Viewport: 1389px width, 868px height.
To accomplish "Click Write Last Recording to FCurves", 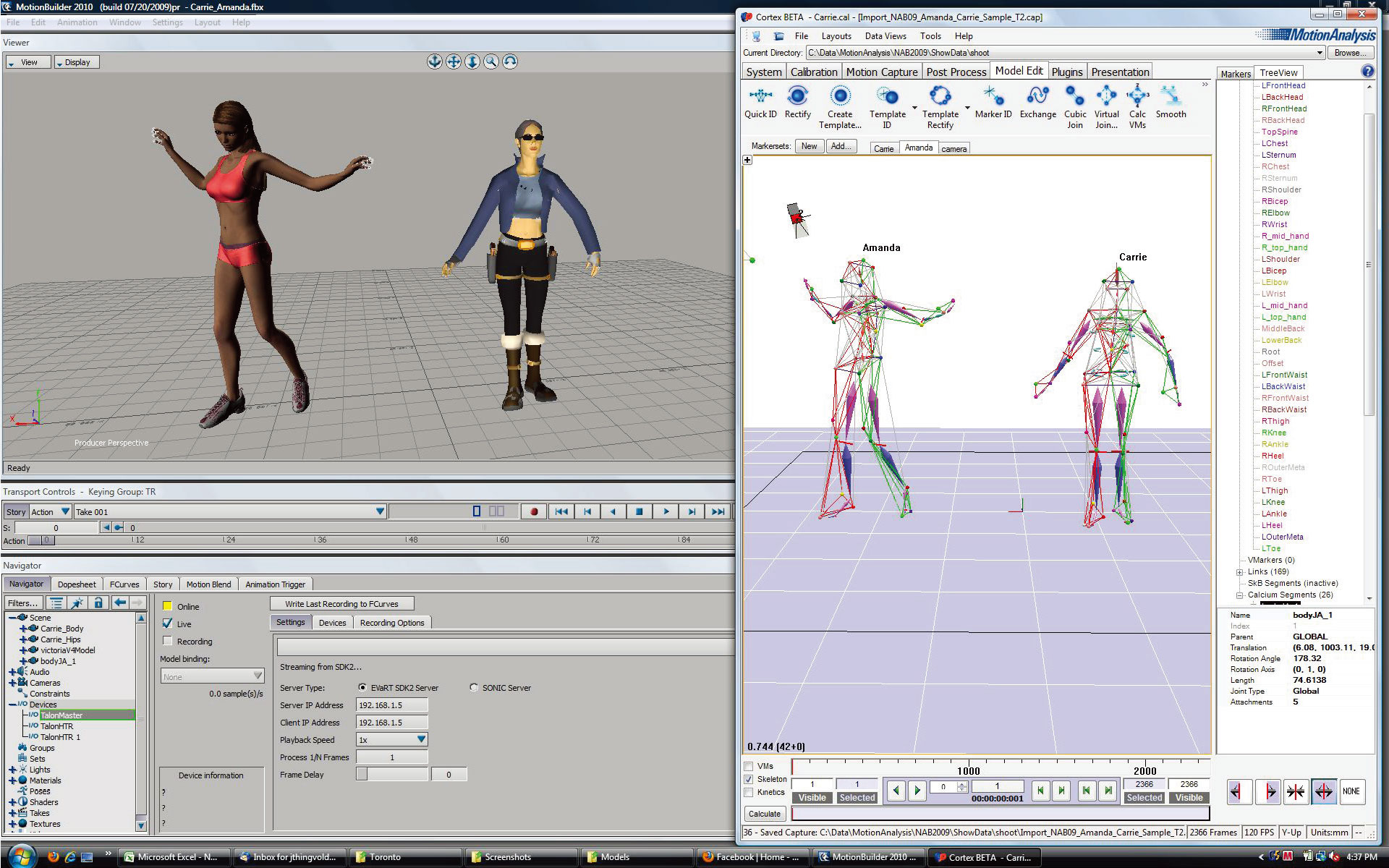I will click(341, 604).
